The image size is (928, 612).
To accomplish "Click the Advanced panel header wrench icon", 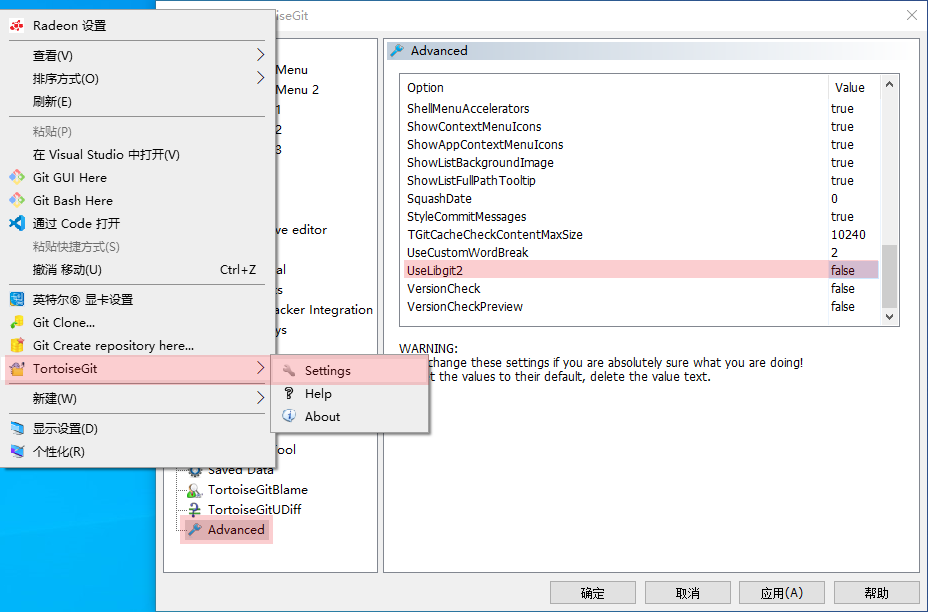I will click(397, 51).
